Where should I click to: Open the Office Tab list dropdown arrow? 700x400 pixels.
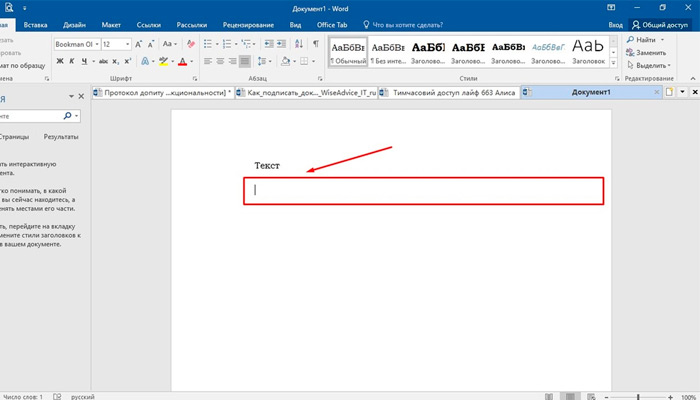[x=682, y=92]
